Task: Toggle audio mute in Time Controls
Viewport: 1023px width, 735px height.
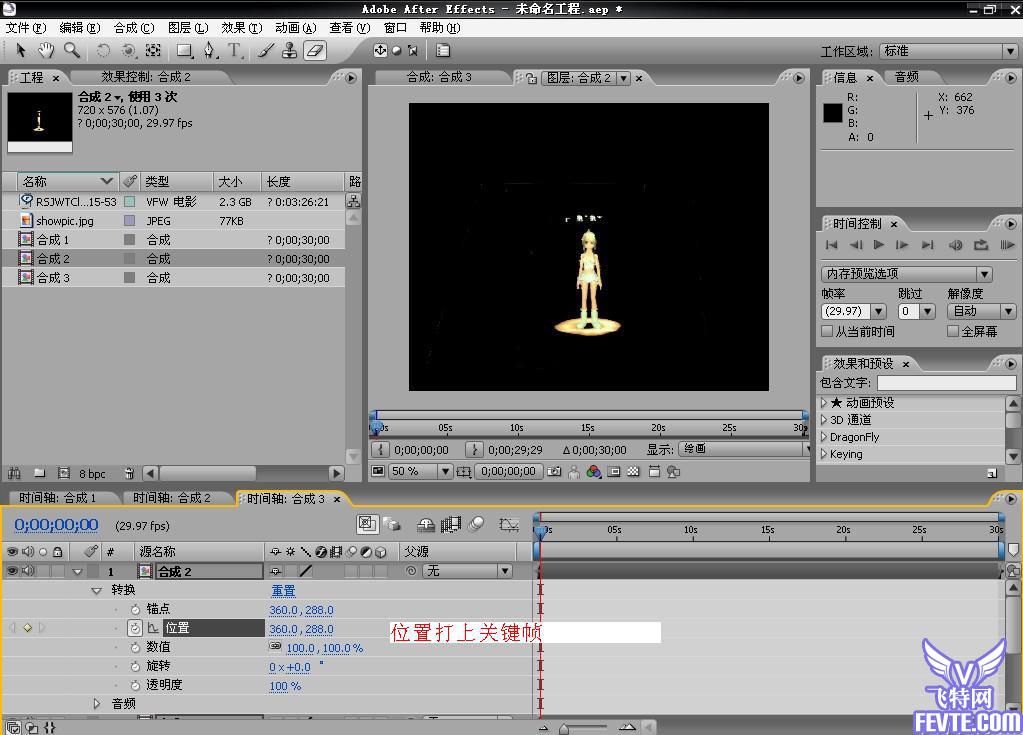Action: 955,245
